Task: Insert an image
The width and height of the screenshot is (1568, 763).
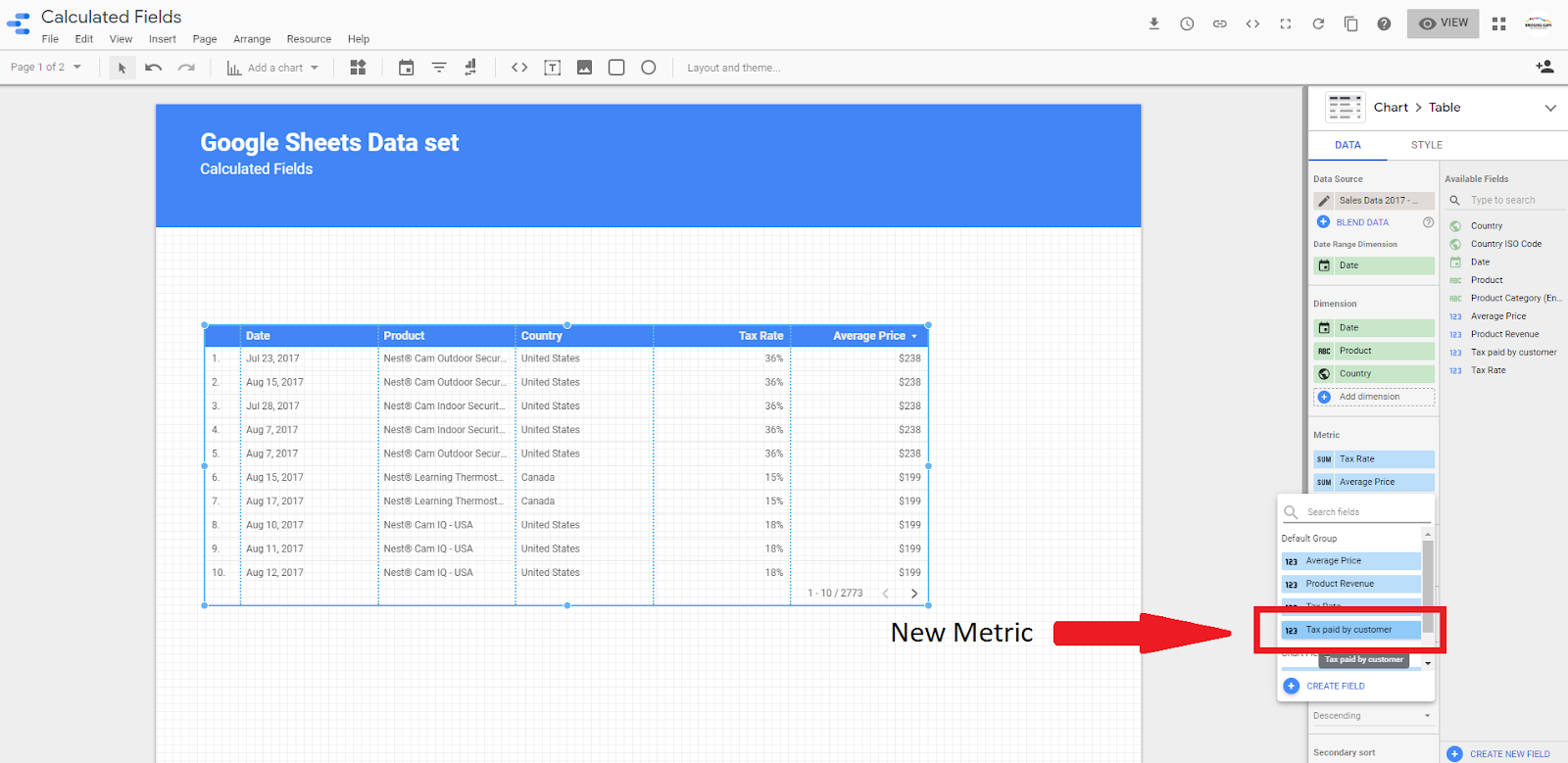Action: 584,68
